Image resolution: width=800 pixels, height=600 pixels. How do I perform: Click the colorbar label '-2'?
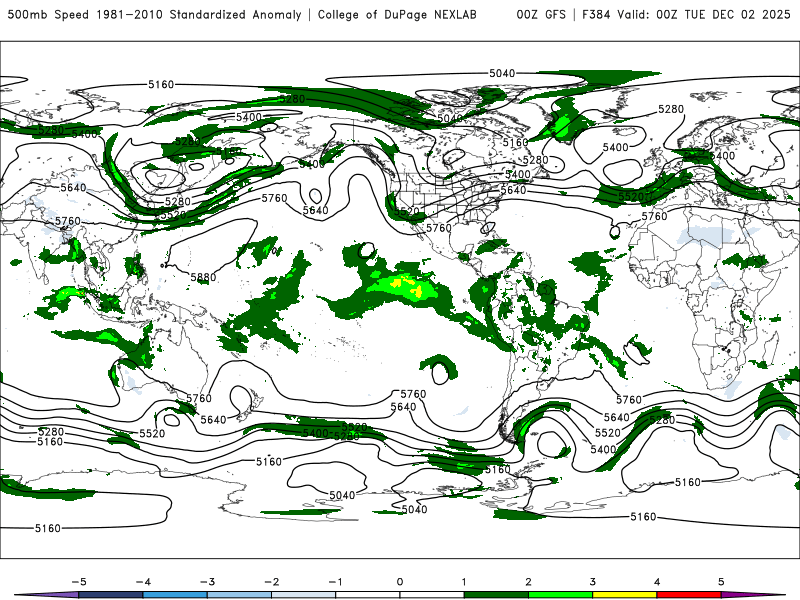click(x=271, y=582)
